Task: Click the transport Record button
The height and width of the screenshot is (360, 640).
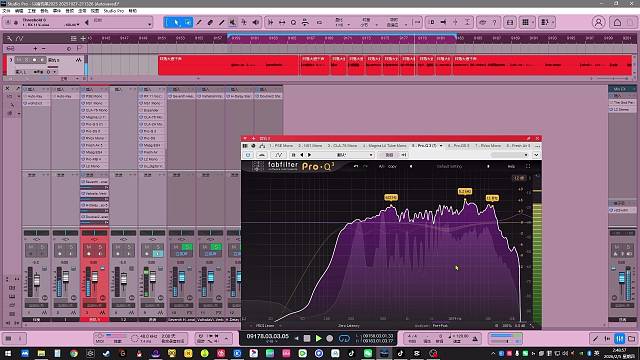Action: click(329, 338)
